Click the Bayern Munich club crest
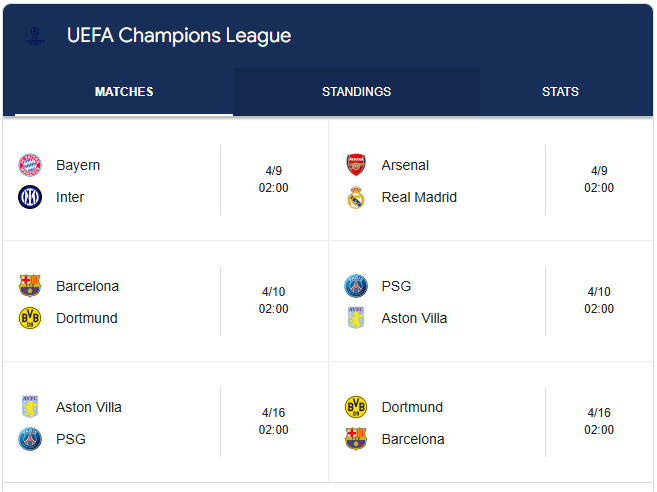 click(30, 165)
